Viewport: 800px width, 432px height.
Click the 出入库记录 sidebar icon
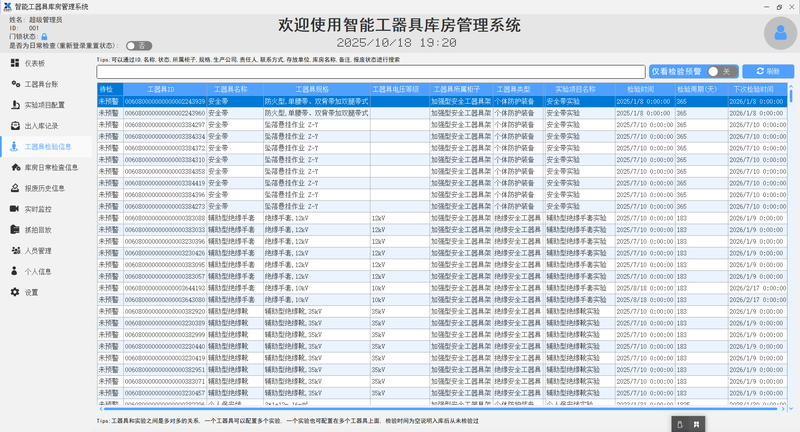coord(15,125)
